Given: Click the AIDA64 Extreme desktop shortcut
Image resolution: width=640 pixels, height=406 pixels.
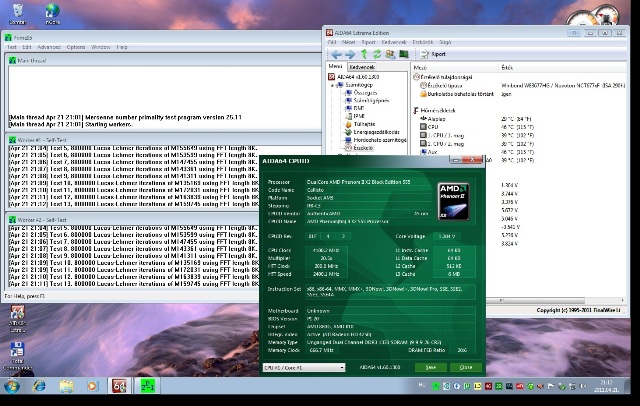Looking at the screenshot, I should pyautogui.click(x=17, y=319).
